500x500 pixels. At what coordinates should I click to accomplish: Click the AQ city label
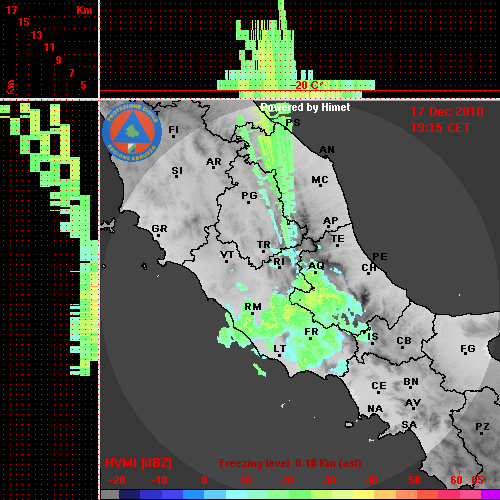(x=316, y=265)
